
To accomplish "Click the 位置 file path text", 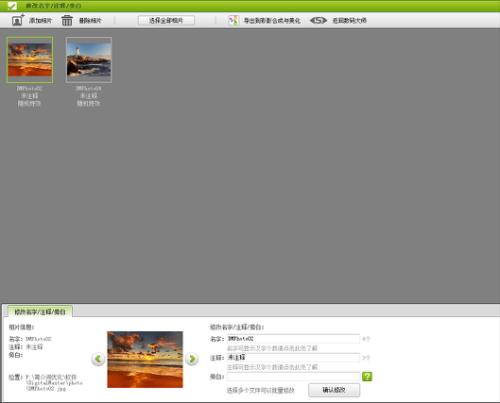I will point(54,383).
